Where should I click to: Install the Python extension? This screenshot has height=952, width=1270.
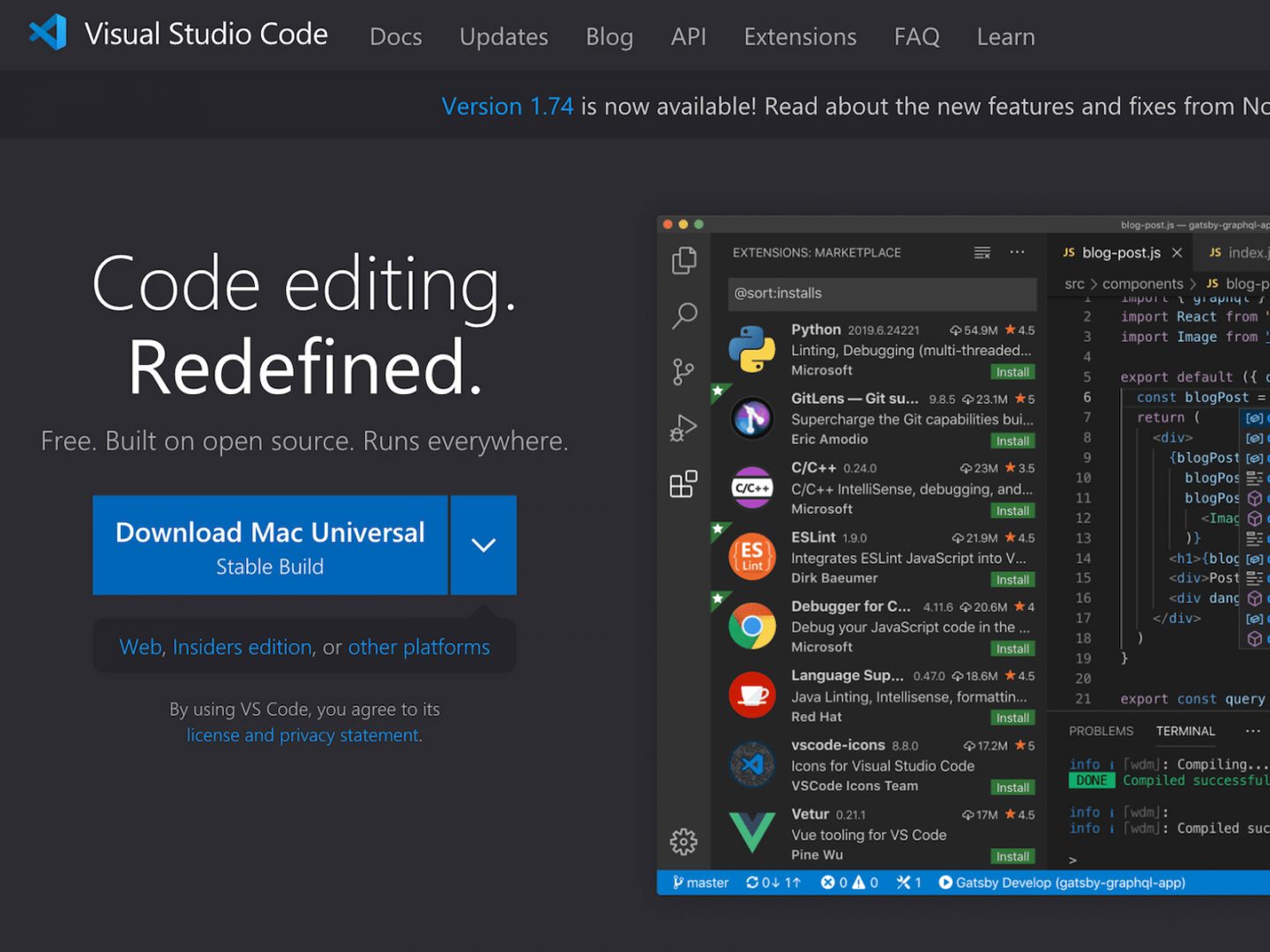(1012, 372)
